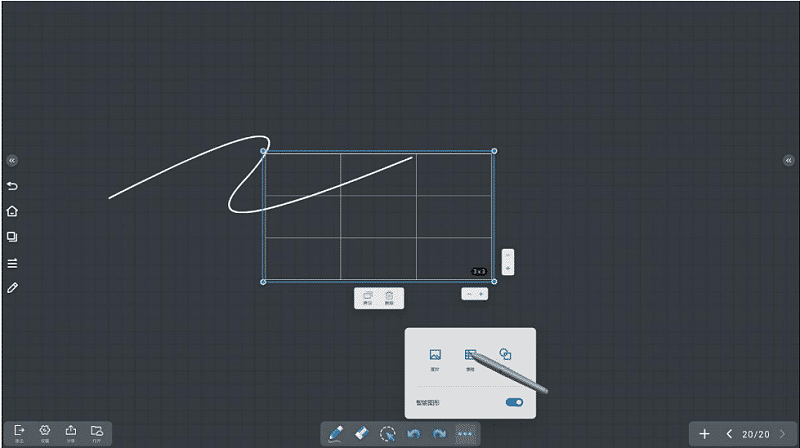This screenshot has height=448, width=800.
Task: Close the more options (three dots) menu
Action: [464, 434]
